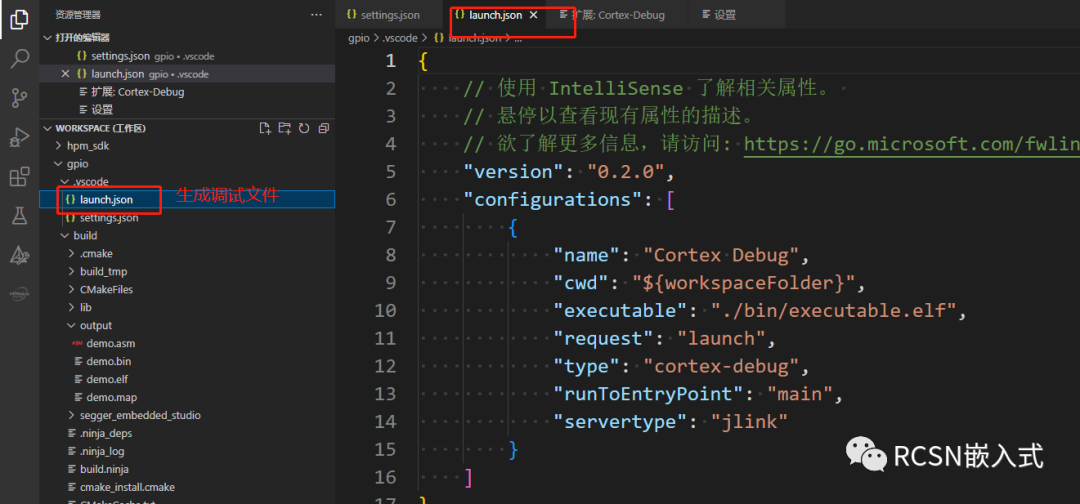Click the "Cortex Debug" name value
The image size is (1080, 504).
[x=721, y=255]
